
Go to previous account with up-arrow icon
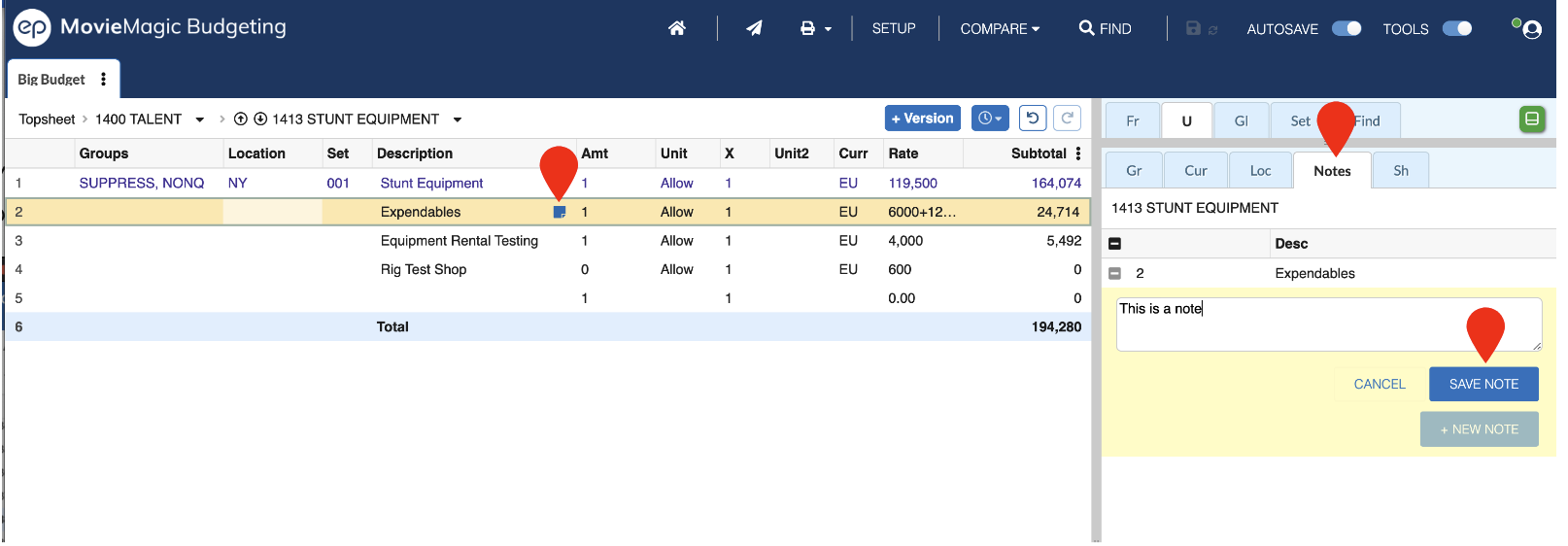(241, 119)
